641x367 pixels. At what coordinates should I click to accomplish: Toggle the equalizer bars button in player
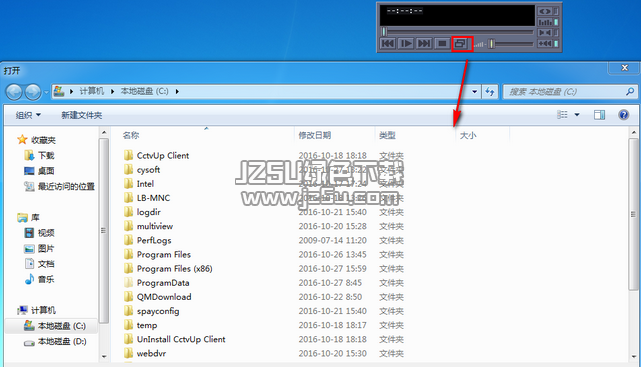coord(547,22)
